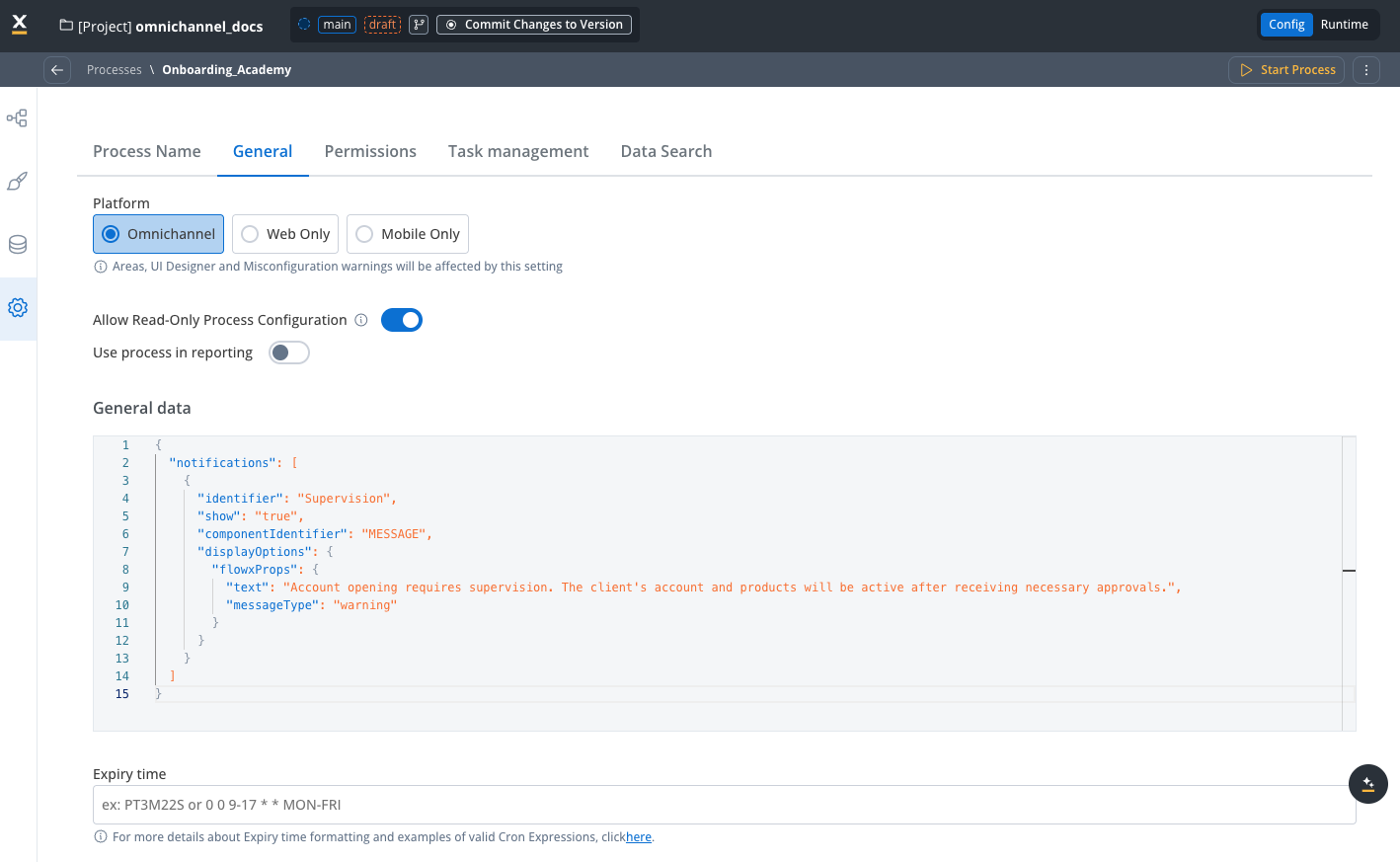
Task: Open the AI assistant floating button
Action: click(x=1367, y=784)
